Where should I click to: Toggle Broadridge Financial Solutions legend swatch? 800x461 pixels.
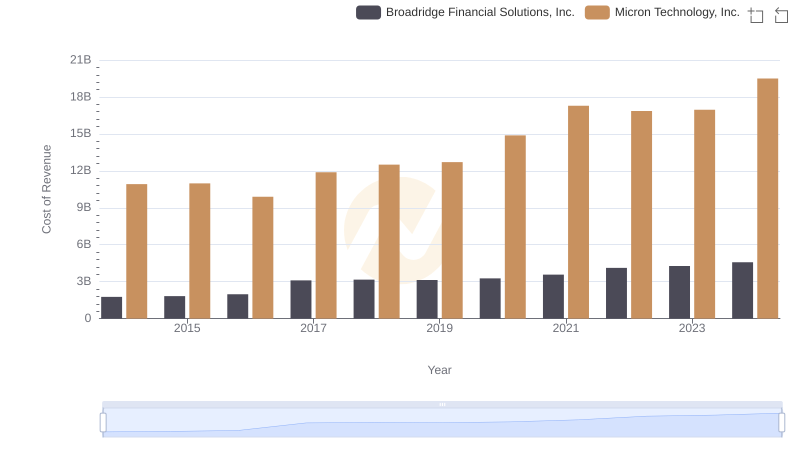pyautogui.click(x=368, y=12)
